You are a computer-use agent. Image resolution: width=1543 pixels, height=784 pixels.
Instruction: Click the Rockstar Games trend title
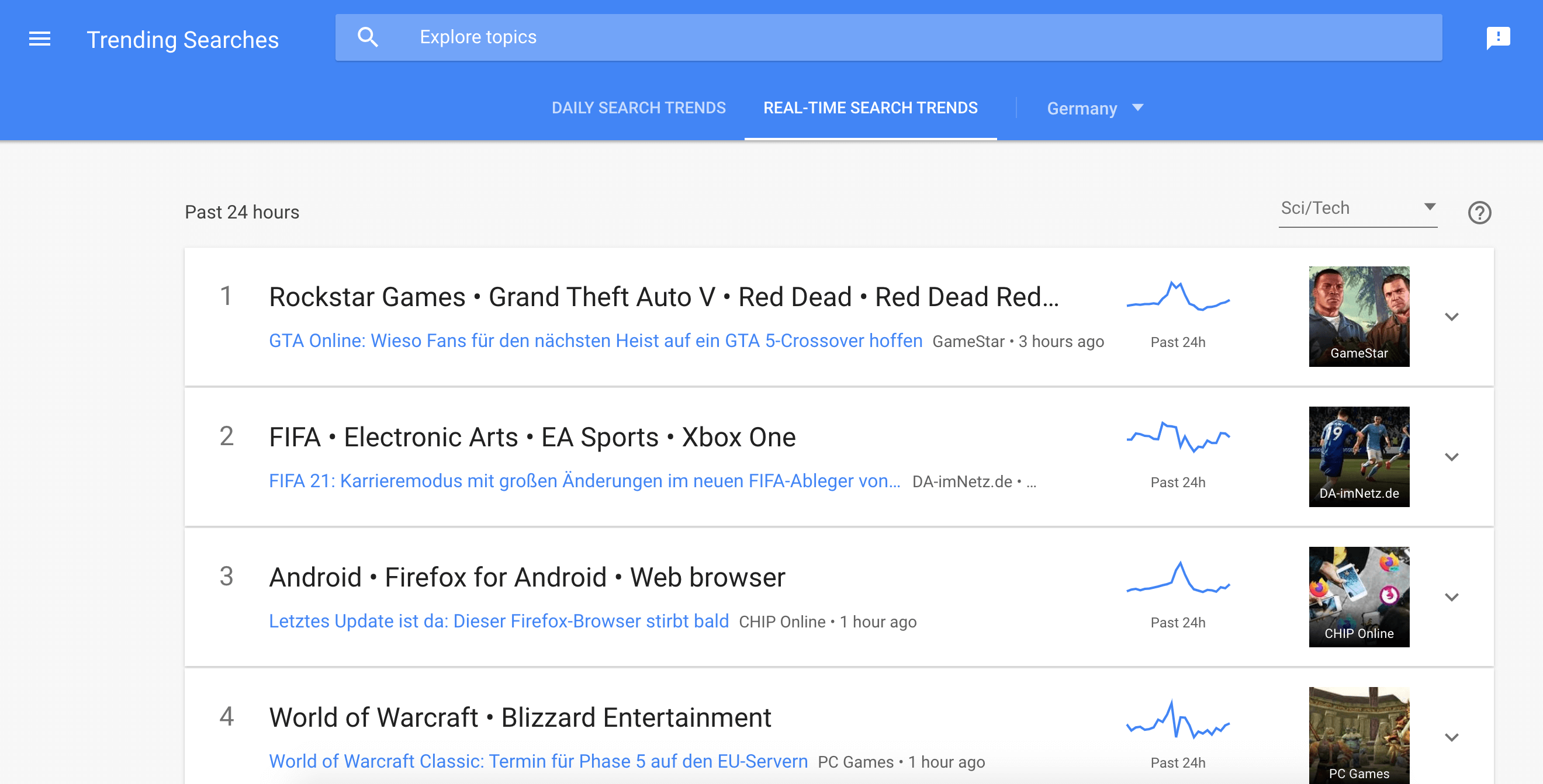coord(664,296)
